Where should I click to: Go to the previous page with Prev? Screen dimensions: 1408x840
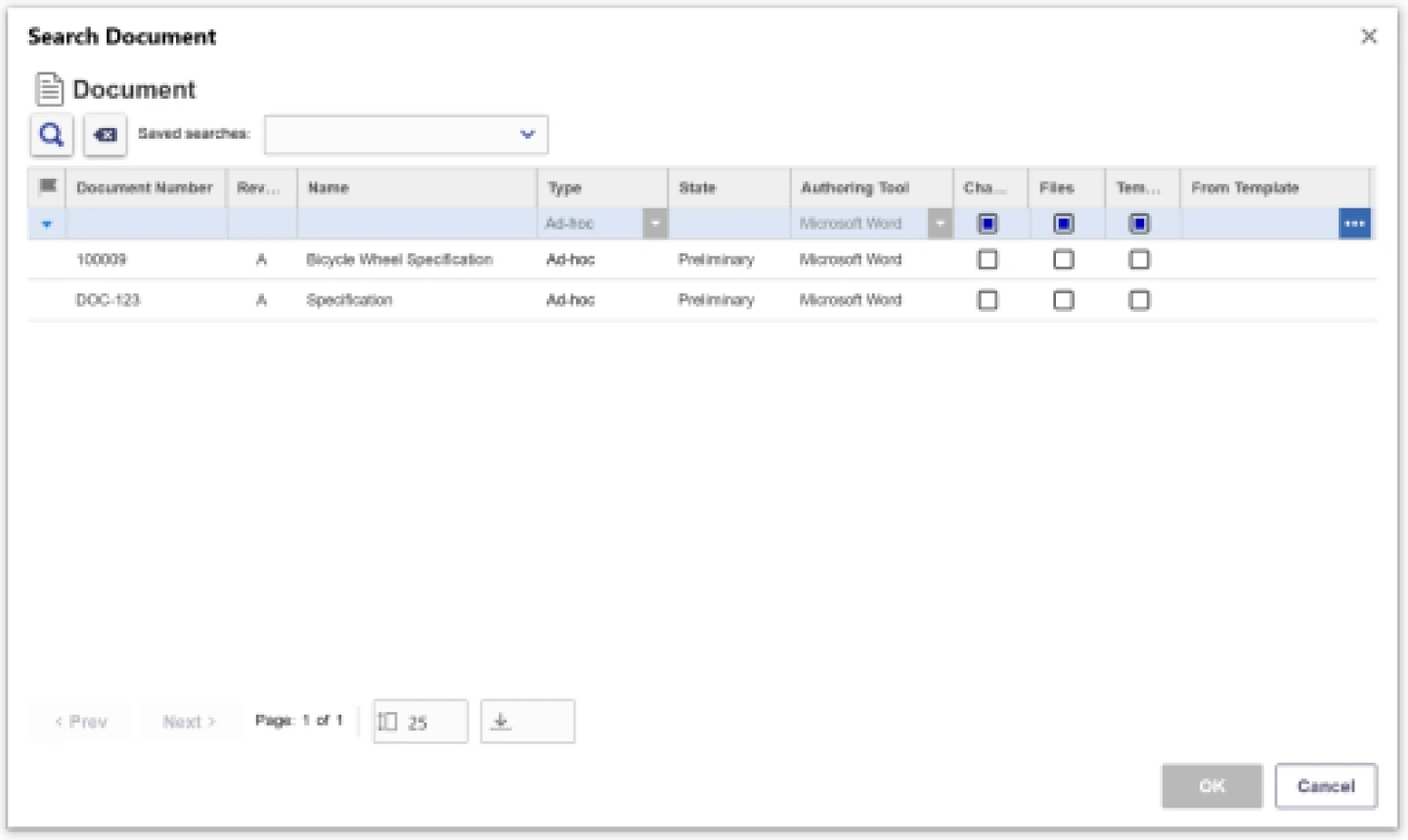click(x=80, y=722)
